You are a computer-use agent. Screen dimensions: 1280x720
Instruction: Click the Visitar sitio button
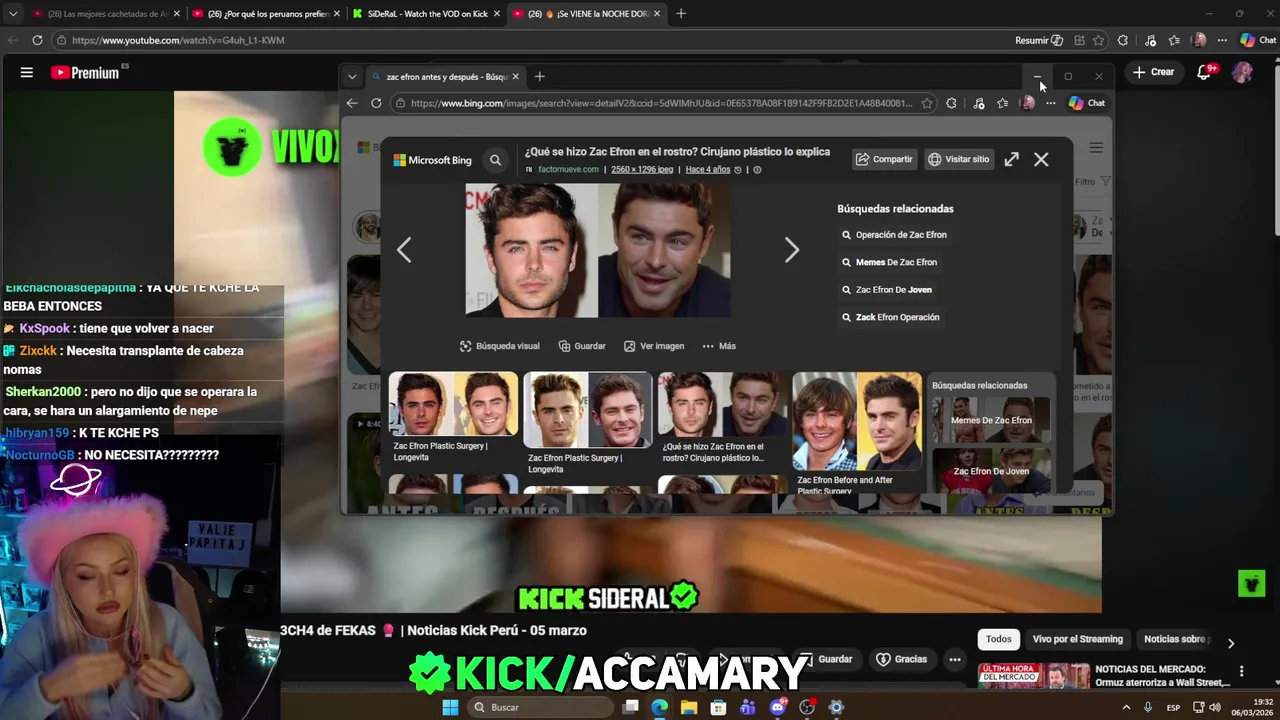click(958, 159)
